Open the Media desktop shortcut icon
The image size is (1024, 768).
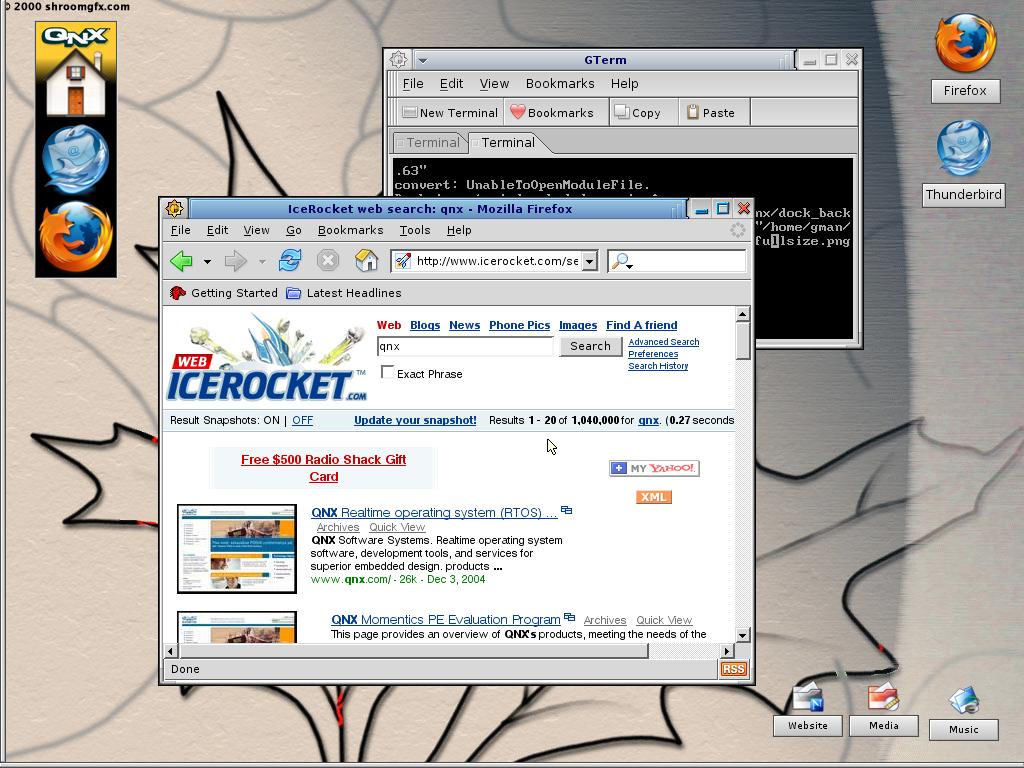[884, 697]
